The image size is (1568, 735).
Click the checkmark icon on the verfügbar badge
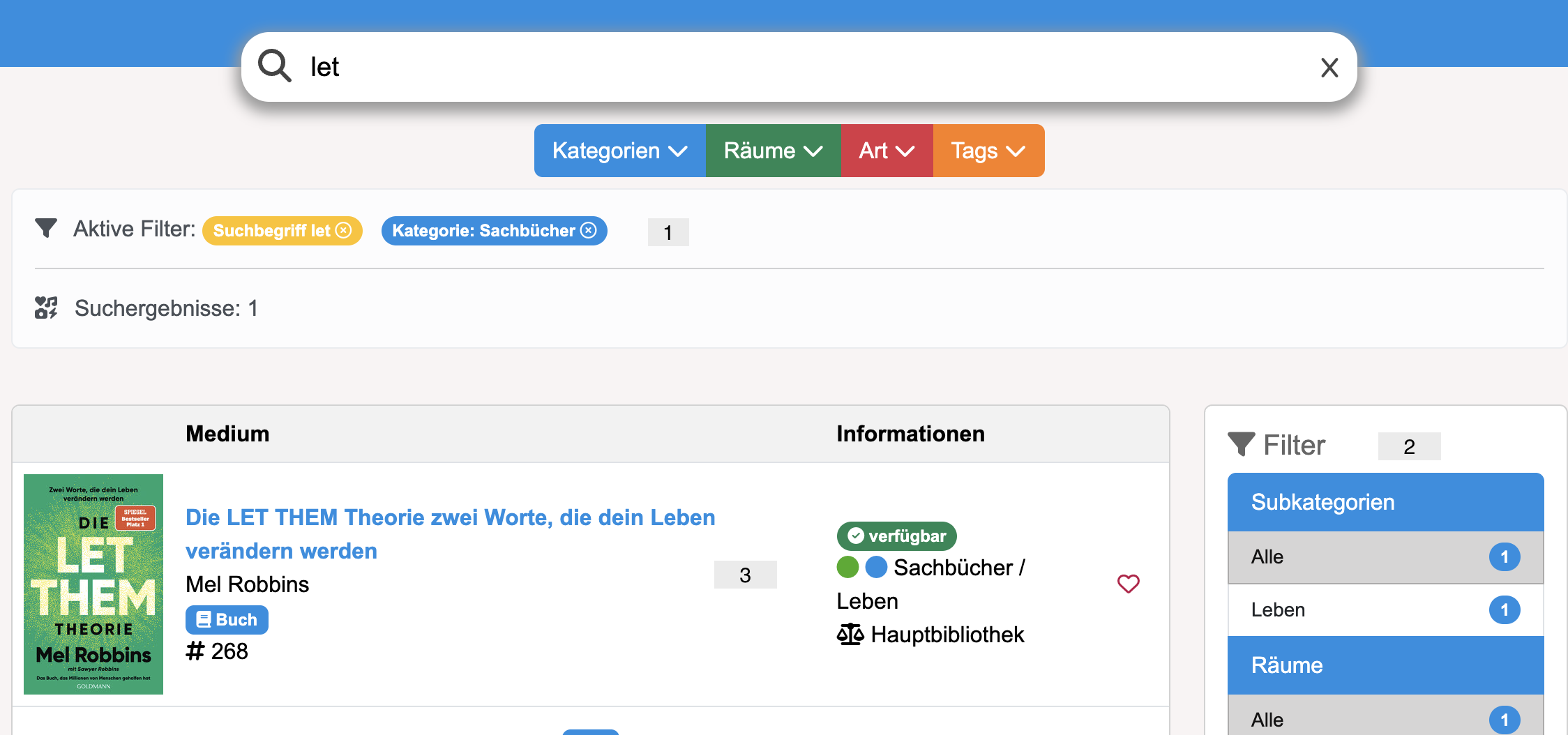854,536
